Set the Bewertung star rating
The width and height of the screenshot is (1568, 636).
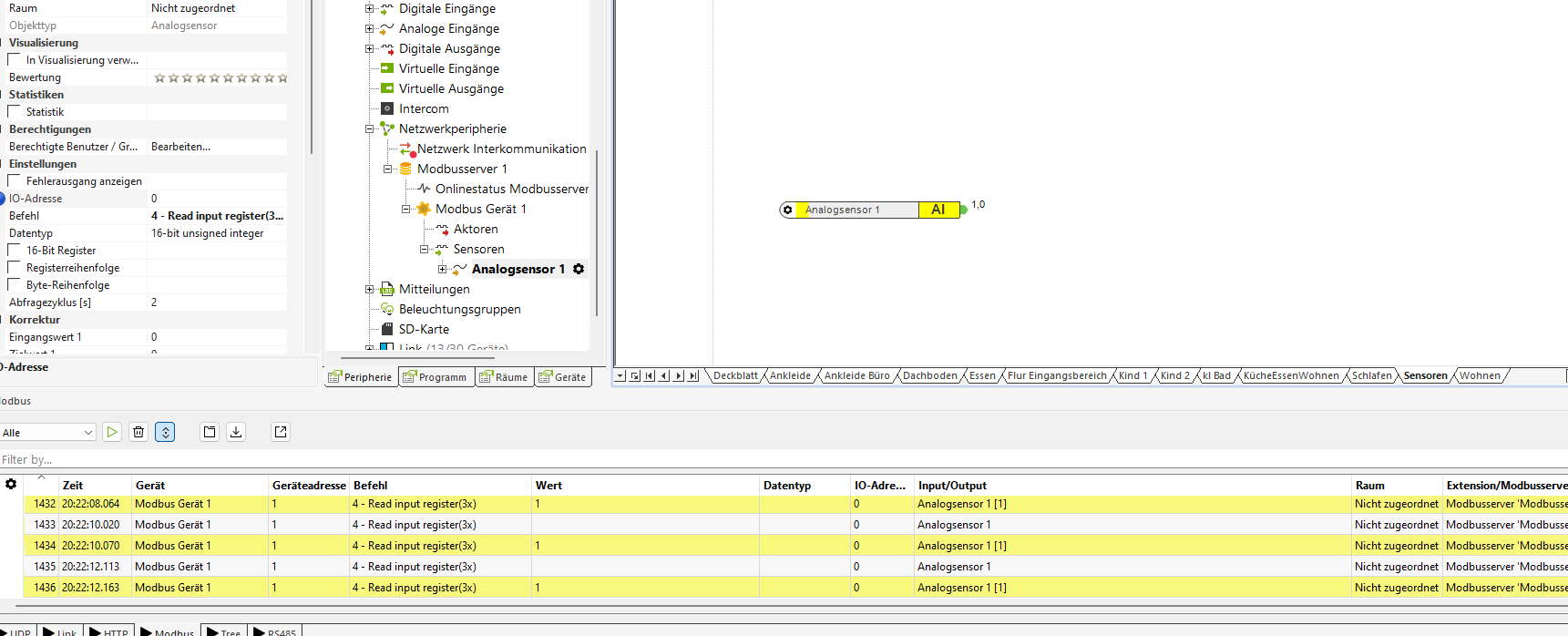click(220, 77)
